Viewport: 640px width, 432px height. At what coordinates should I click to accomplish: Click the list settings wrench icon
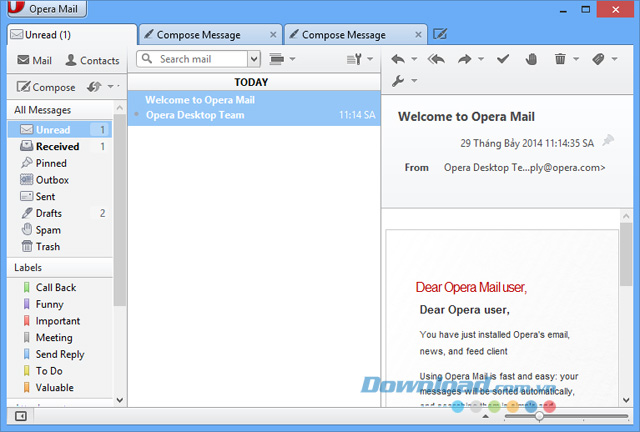click(354, 59)
